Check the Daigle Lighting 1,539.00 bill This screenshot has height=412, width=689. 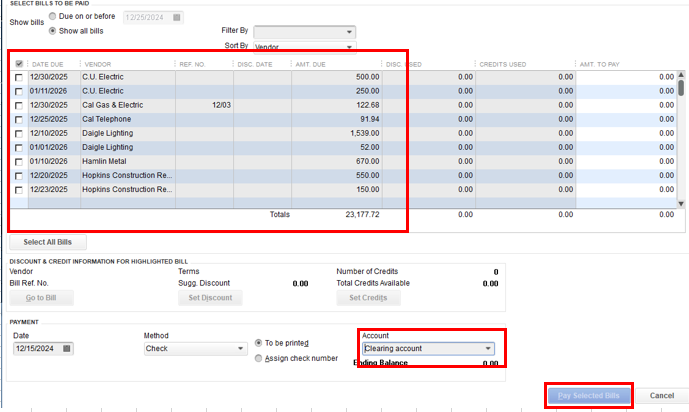click(18, 134)
